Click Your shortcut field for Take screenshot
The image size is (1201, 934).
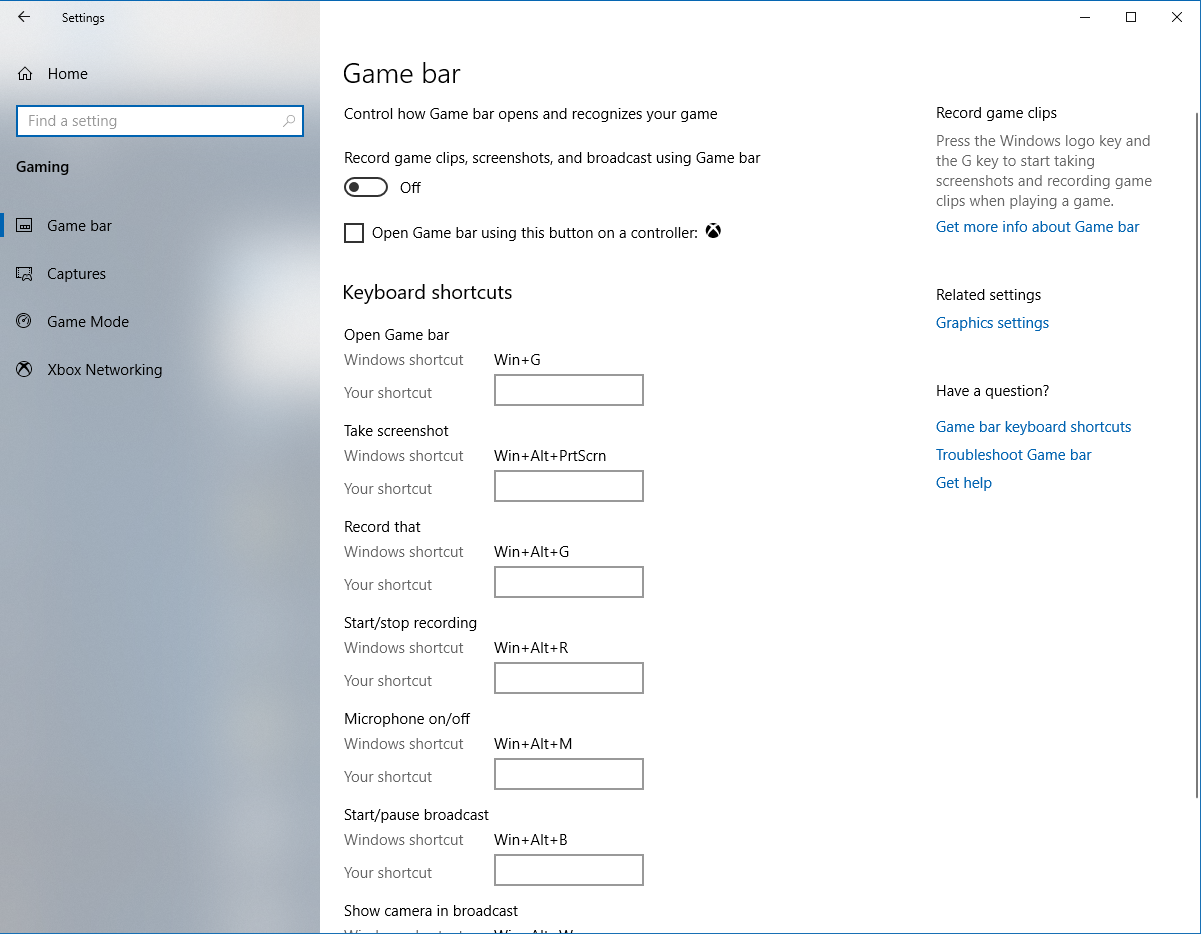[x=569, y=486]
